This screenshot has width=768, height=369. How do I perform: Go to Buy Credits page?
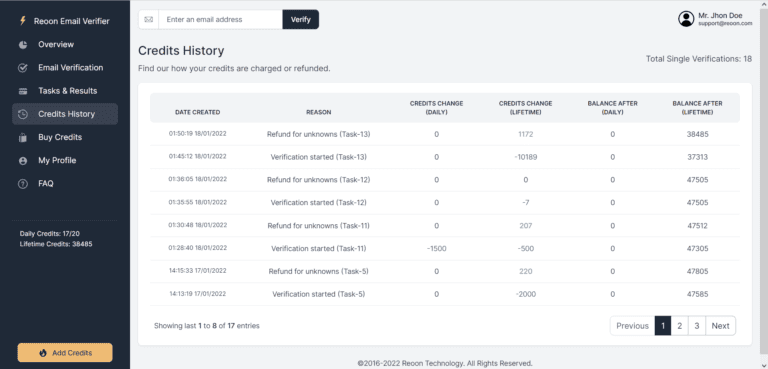[65, 137]
